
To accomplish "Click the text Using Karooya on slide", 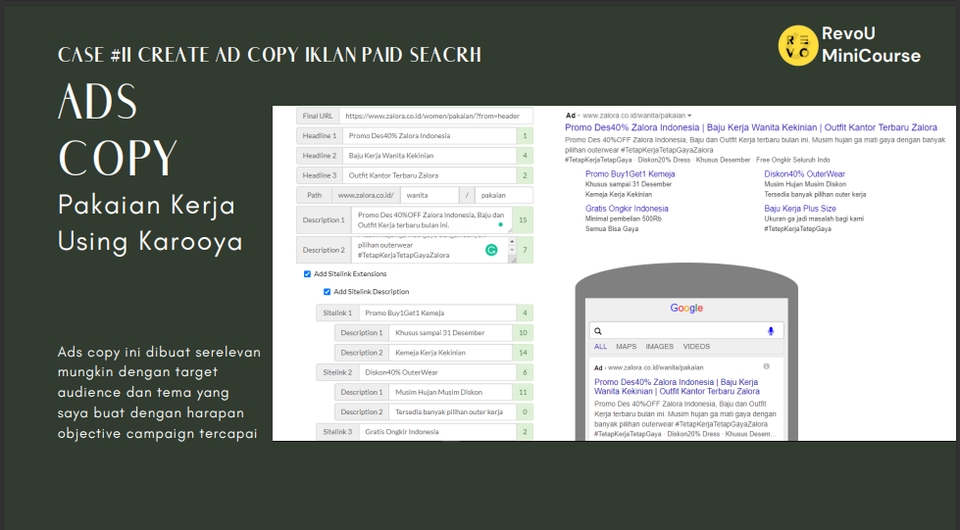I will click(150, 241).
